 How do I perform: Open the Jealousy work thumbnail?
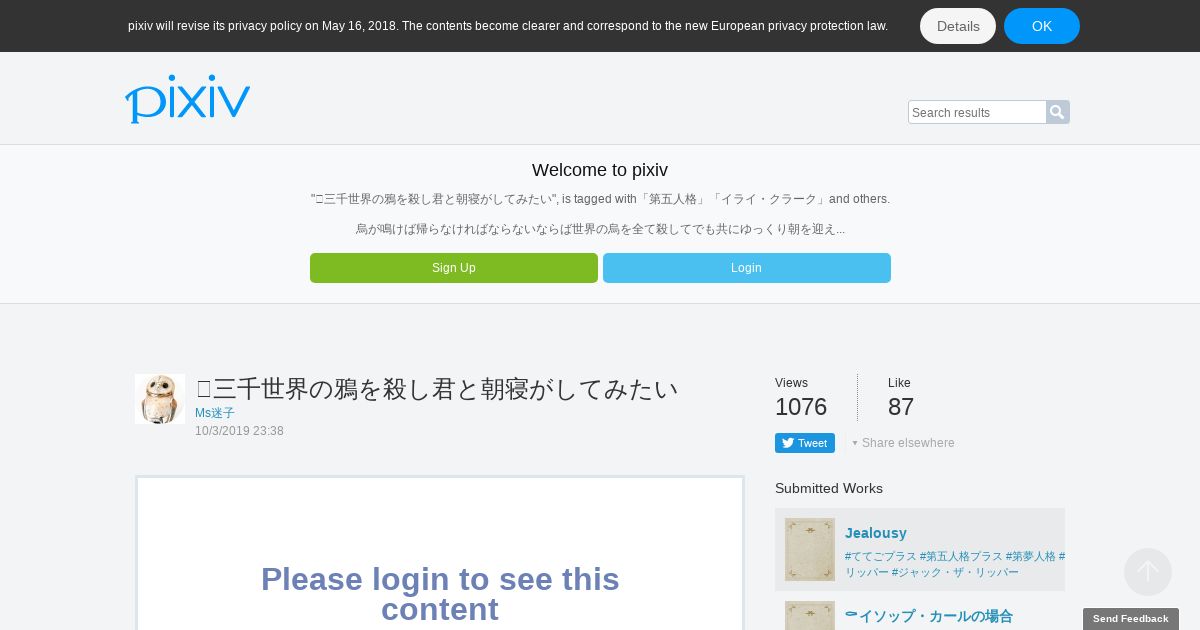tap(810, 549)
